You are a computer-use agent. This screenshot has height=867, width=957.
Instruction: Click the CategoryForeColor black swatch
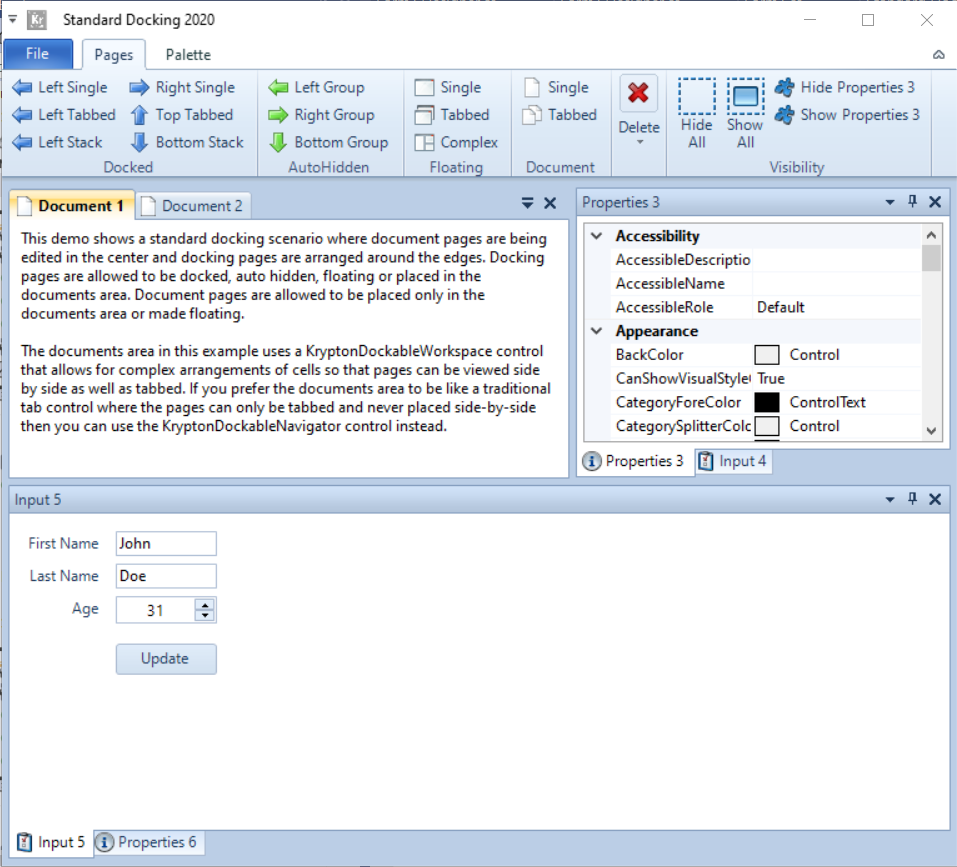767,403
